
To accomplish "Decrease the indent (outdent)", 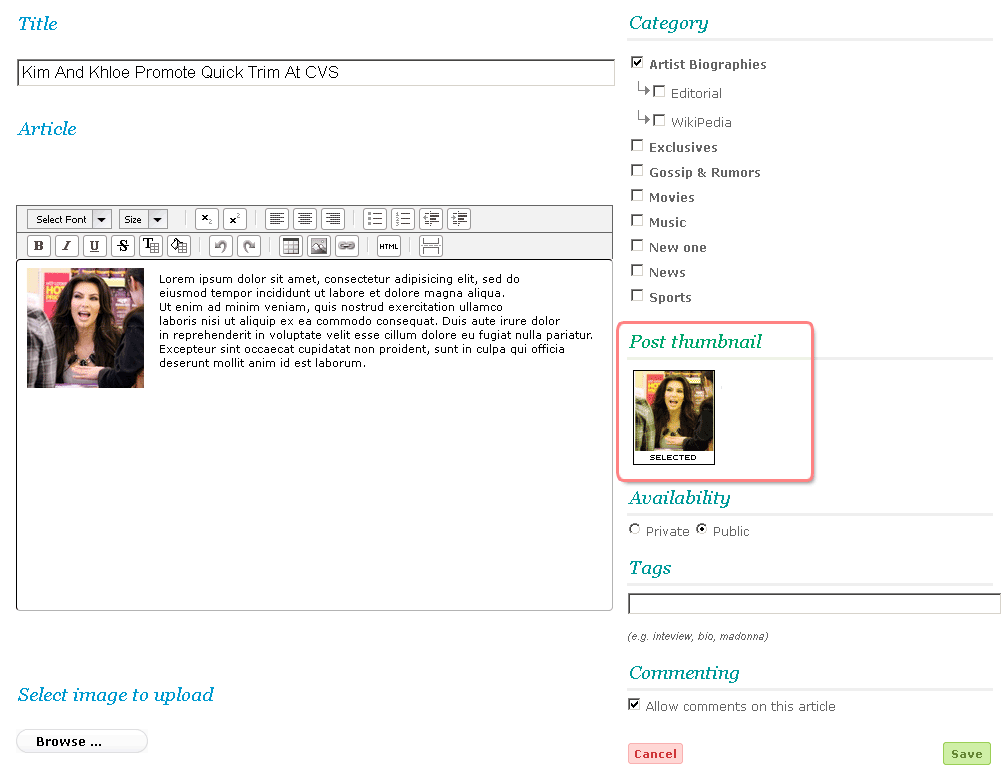I will (x=431, y=219).
